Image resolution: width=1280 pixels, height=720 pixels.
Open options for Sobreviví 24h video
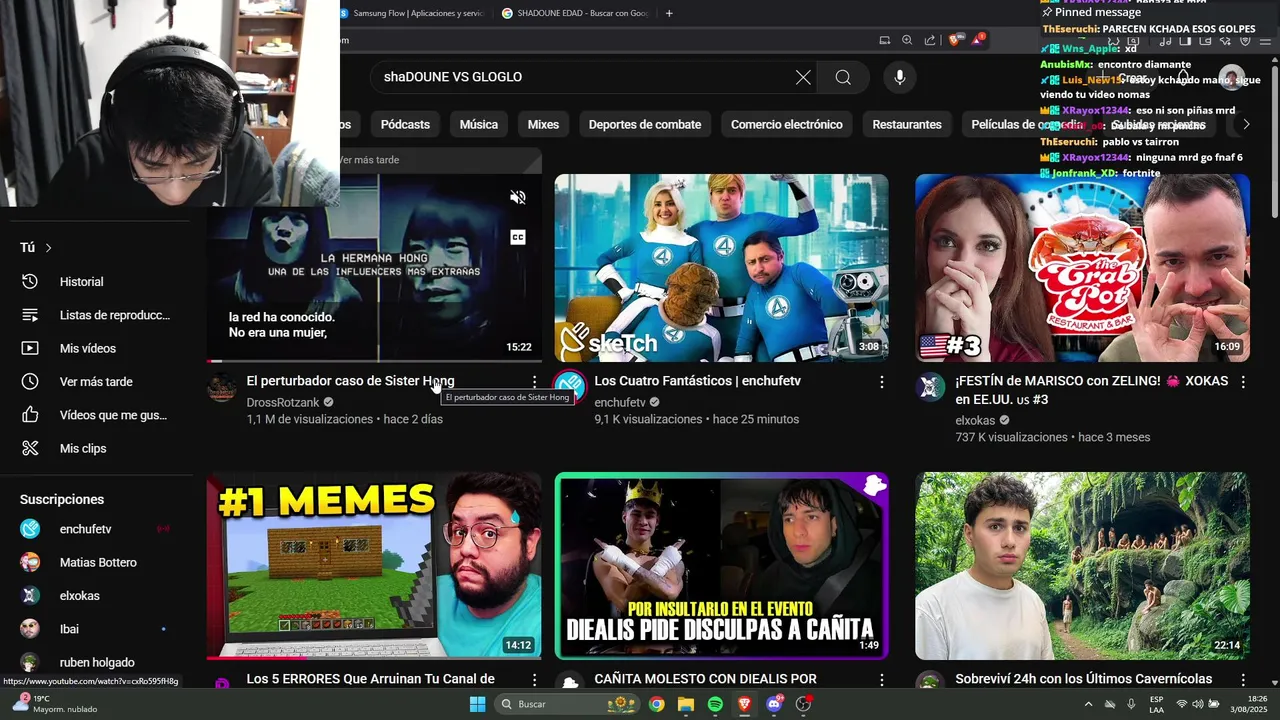(x=1243, y=680)
